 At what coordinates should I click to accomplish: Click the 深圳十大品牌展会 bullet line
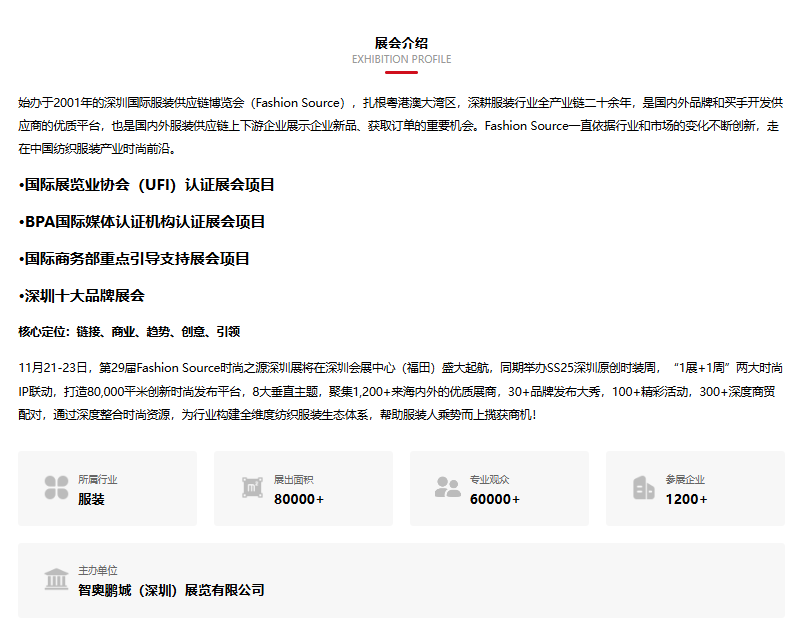(81, 296)
